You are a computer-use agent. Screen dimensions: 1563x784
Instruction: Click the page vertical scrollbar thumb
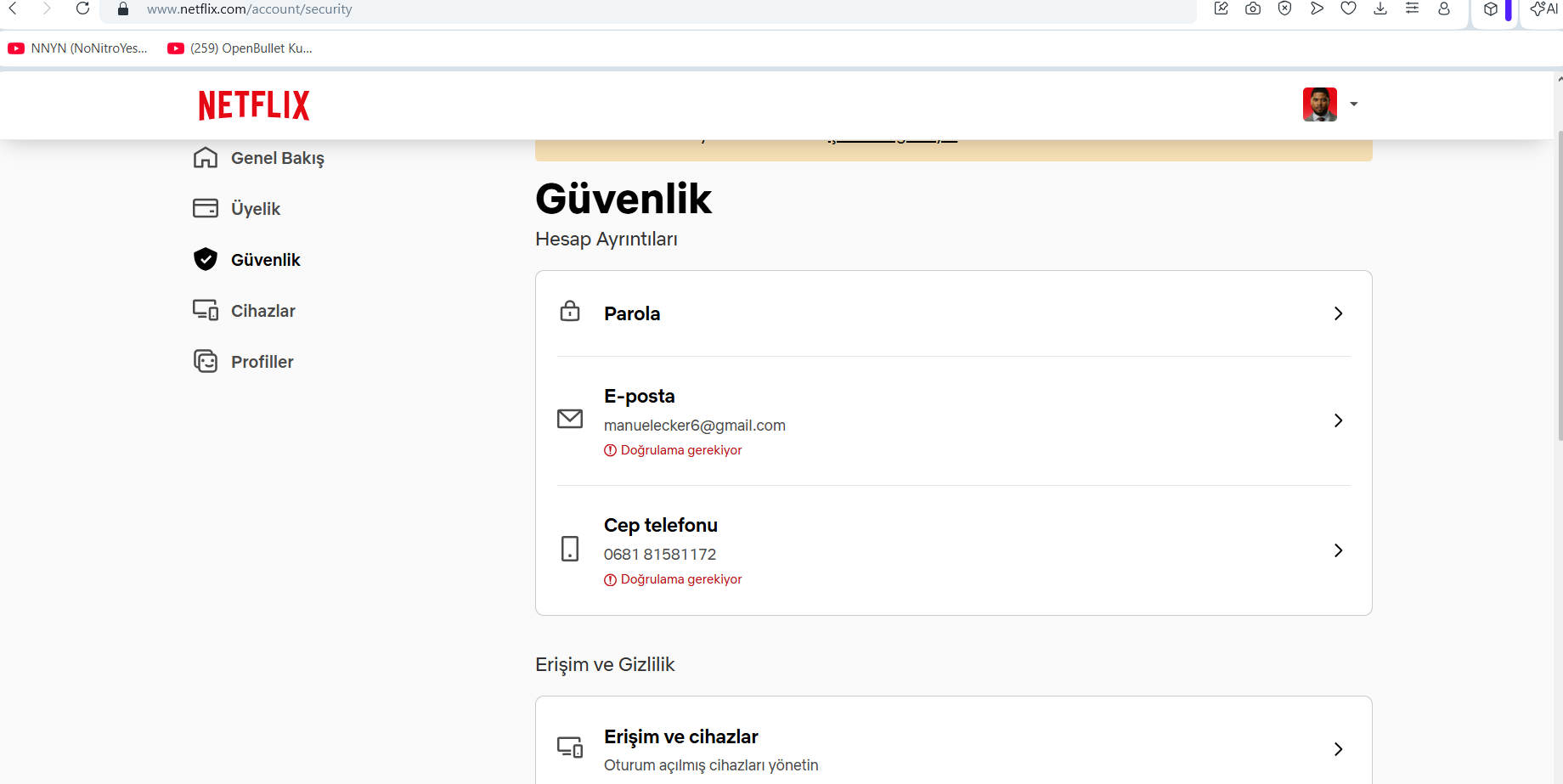pos(1560,286)
